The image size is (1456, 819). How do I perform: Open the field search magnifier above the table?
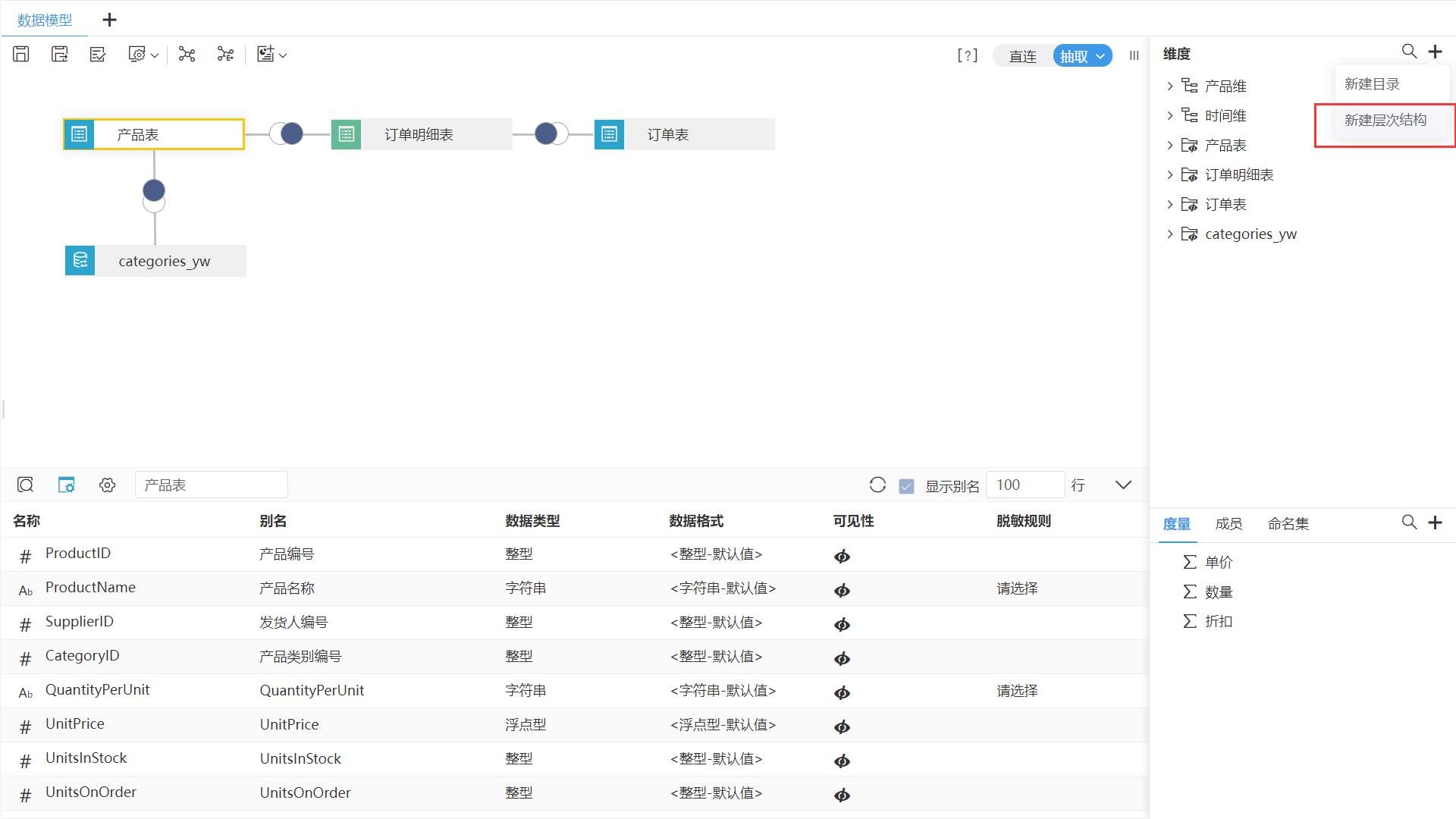(x=25, y=485)
